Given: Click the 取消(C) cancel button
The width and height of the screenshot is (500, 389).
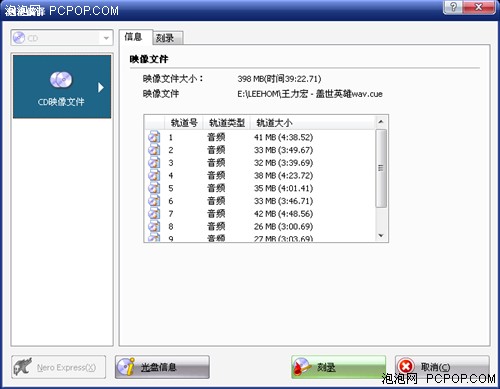Looking at the screenshot, I should (x=442, y=367).
